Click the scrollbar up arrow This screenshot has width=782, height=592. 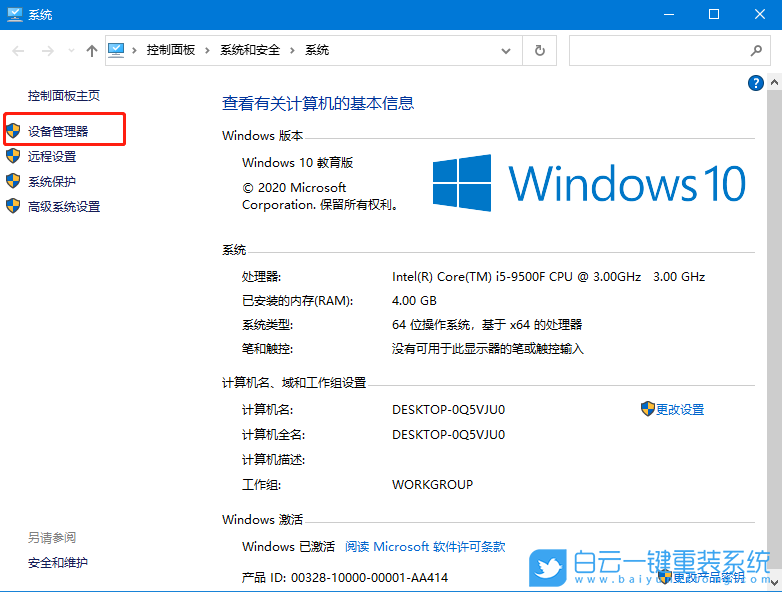(774, 82)
